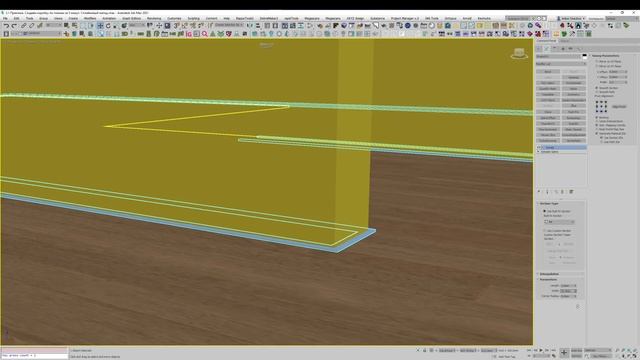The image size is (640, 360).
Task: Toggle Gen. Mapping Coords checkbox
Action: [597, 125]
